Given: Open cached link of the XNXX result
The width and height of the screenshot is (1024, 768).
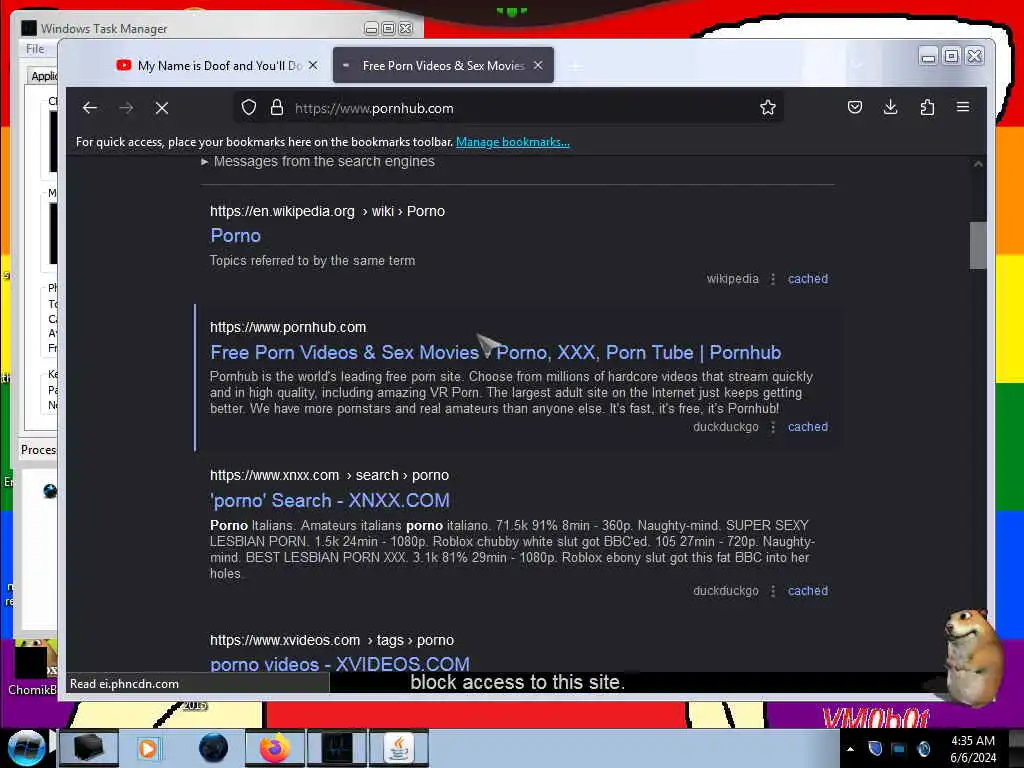Looking at the screenshot, I should pos(808,591).
